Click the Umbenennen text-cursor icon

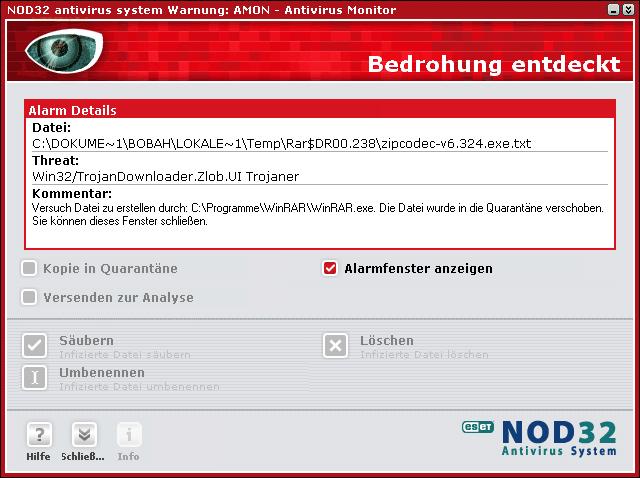coord(34,378)
